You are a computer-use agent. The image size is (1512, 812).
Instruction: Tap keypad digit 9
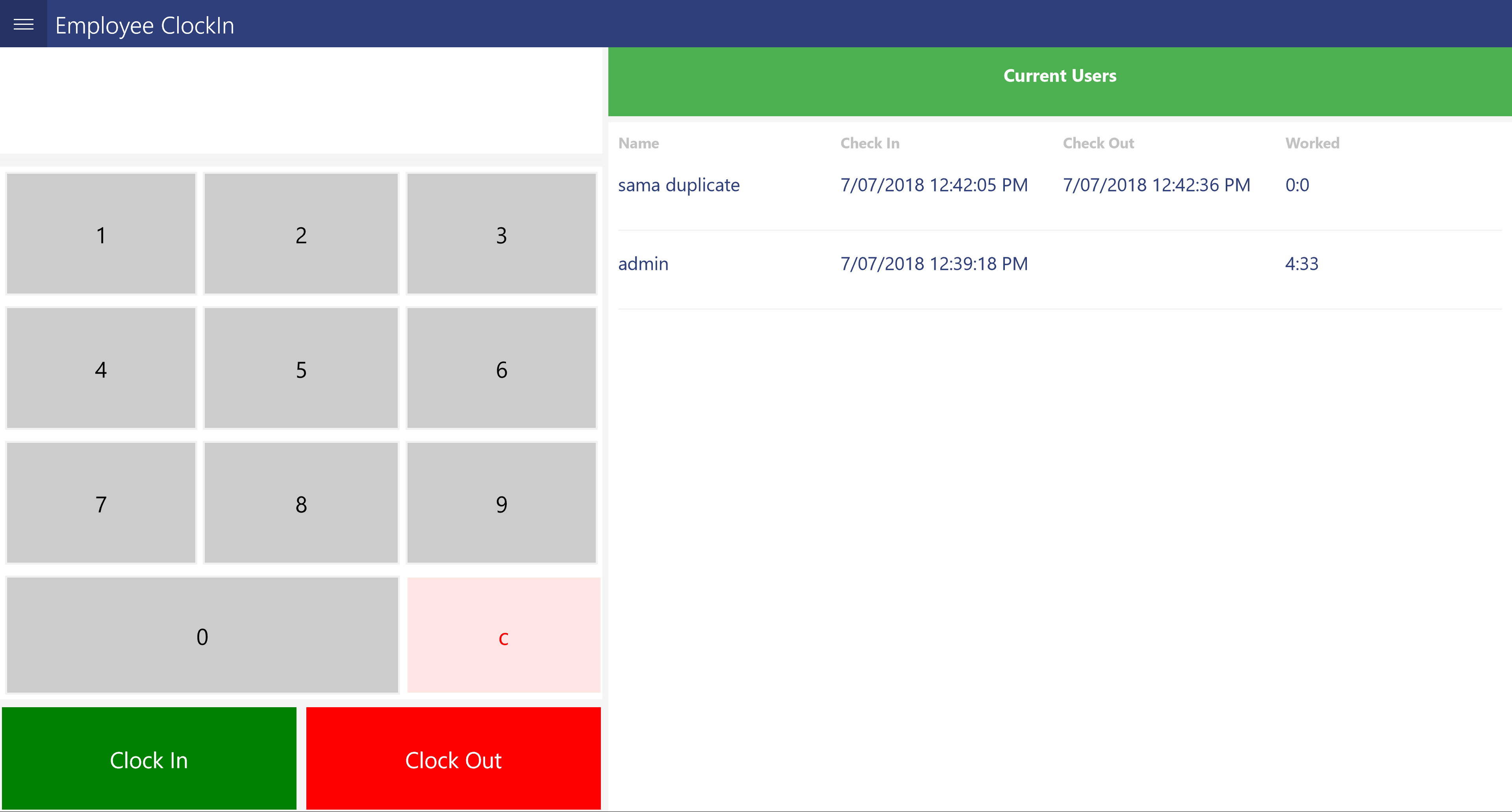[x=501, y=503]
